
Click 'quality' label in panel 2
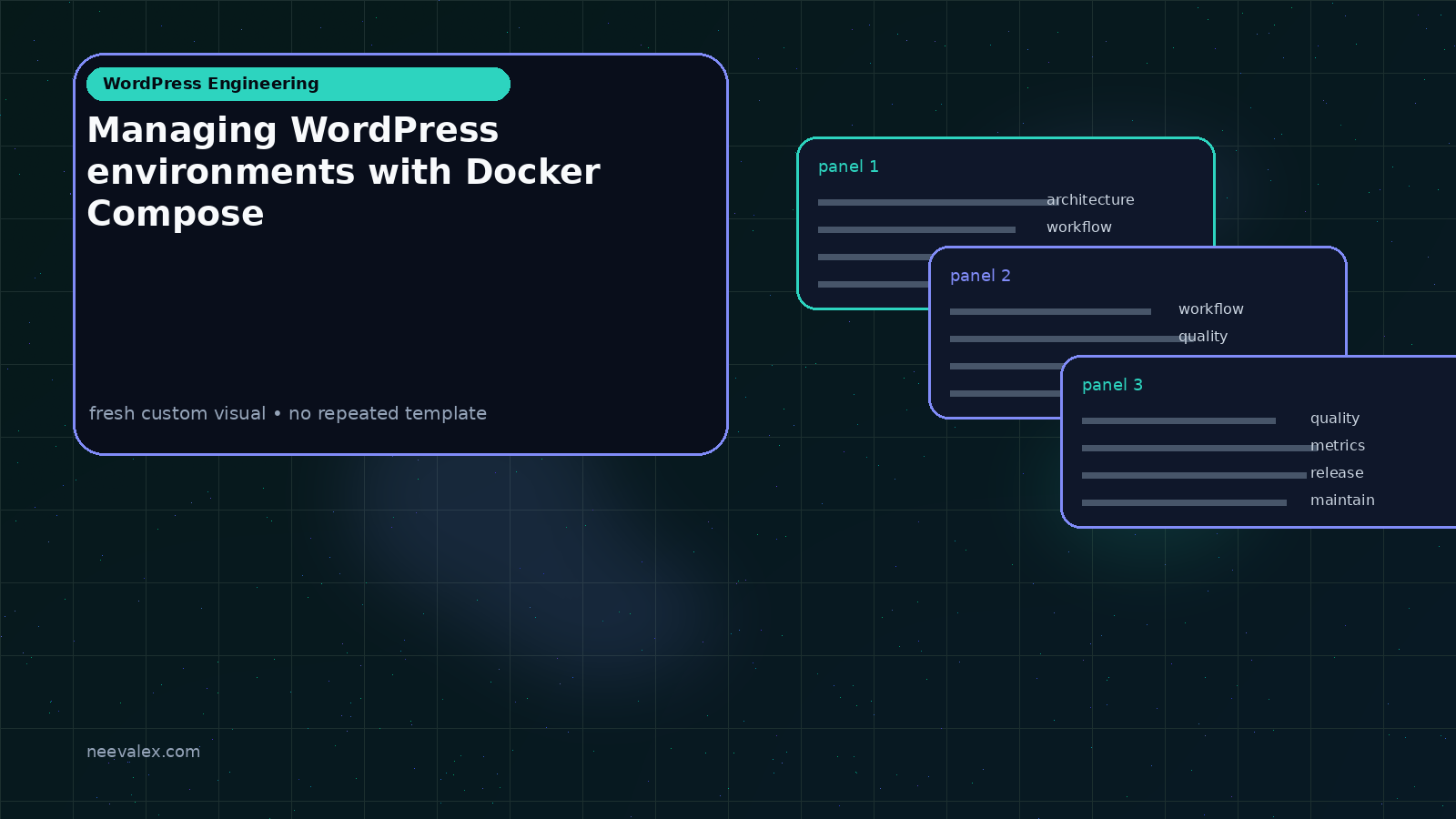(x=1203, y=337)
